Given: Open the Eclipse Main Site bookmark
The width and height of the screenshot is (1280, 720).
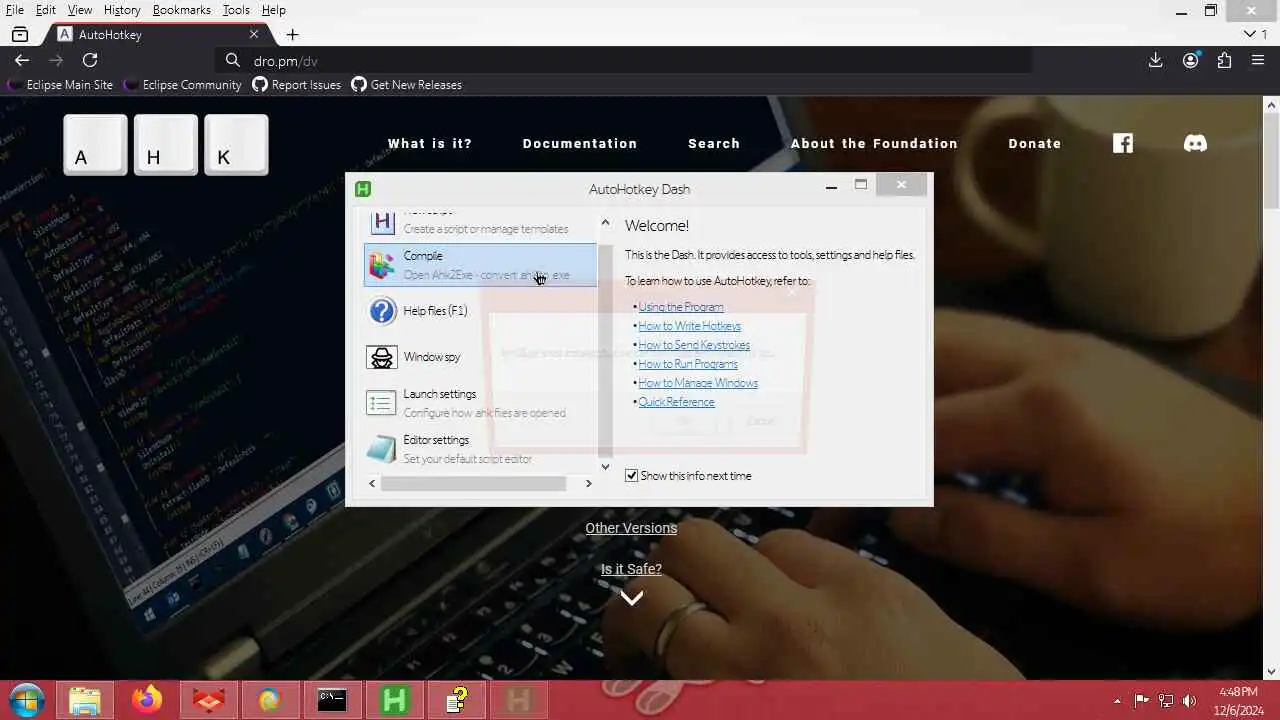Looking at the screenshot, I should click(60, 85).
